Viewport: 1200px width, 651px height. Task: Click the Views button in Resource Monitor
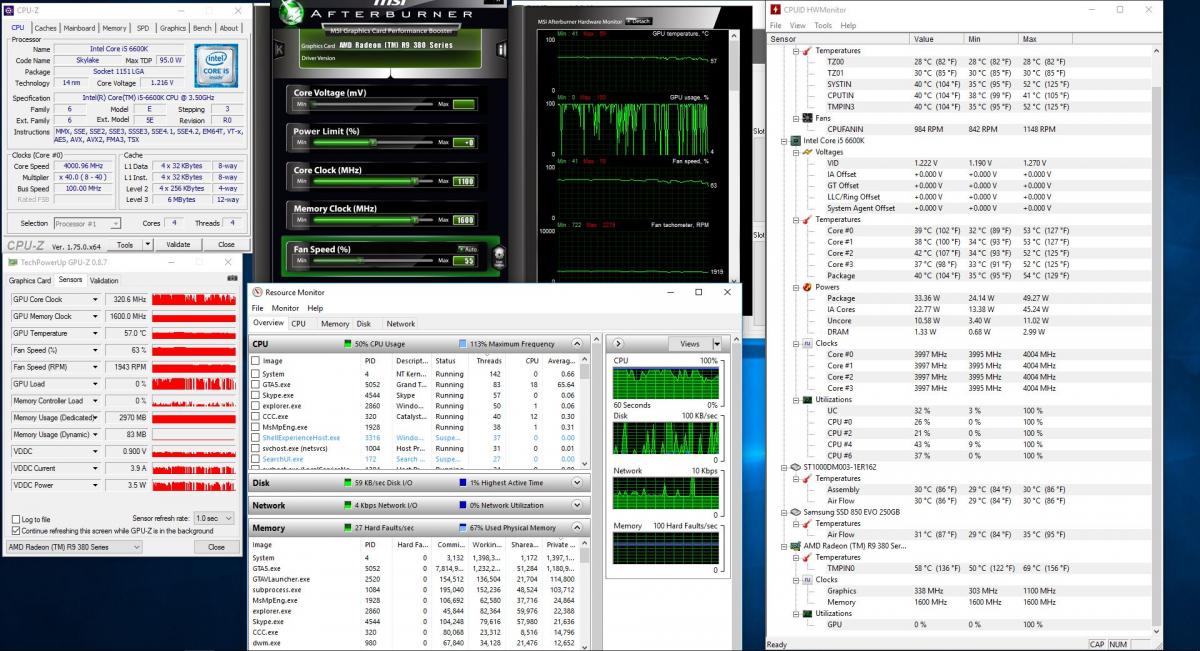point(690,343)
